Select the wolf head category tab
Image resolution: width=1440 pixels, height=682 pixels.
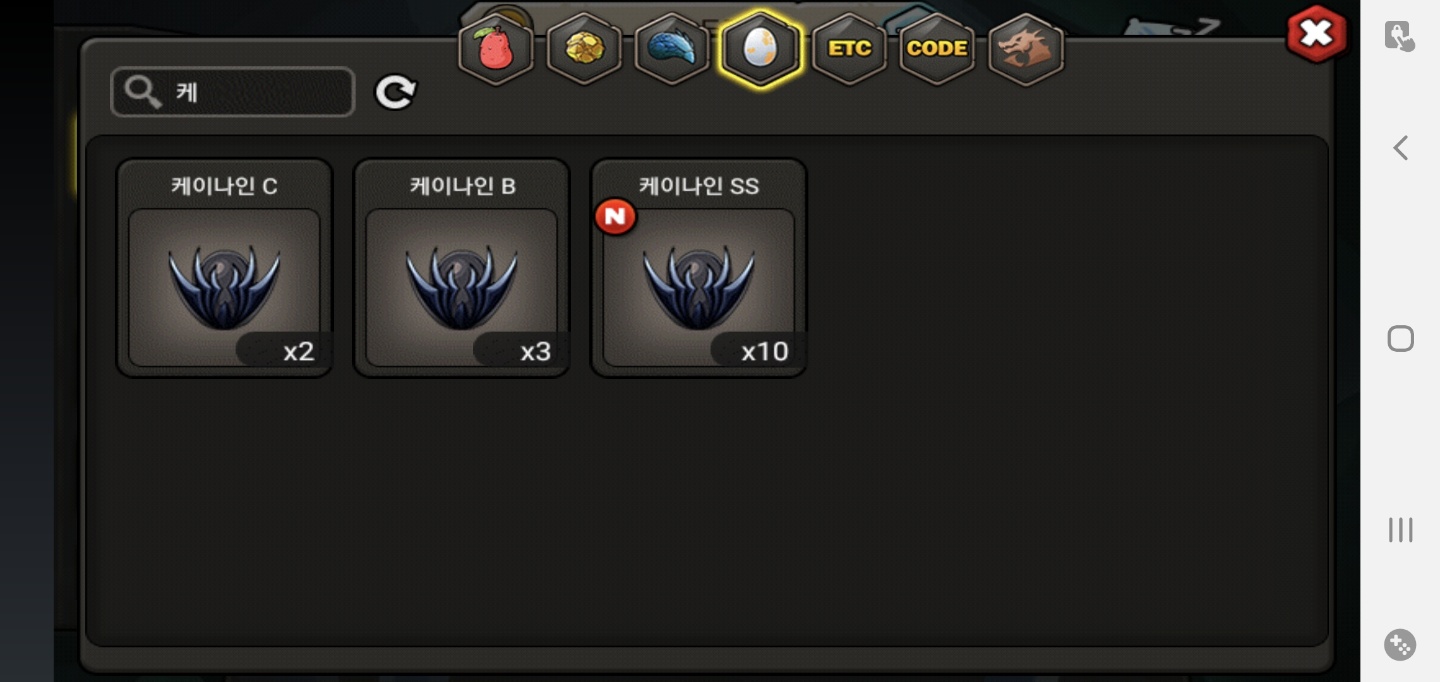1026,48
